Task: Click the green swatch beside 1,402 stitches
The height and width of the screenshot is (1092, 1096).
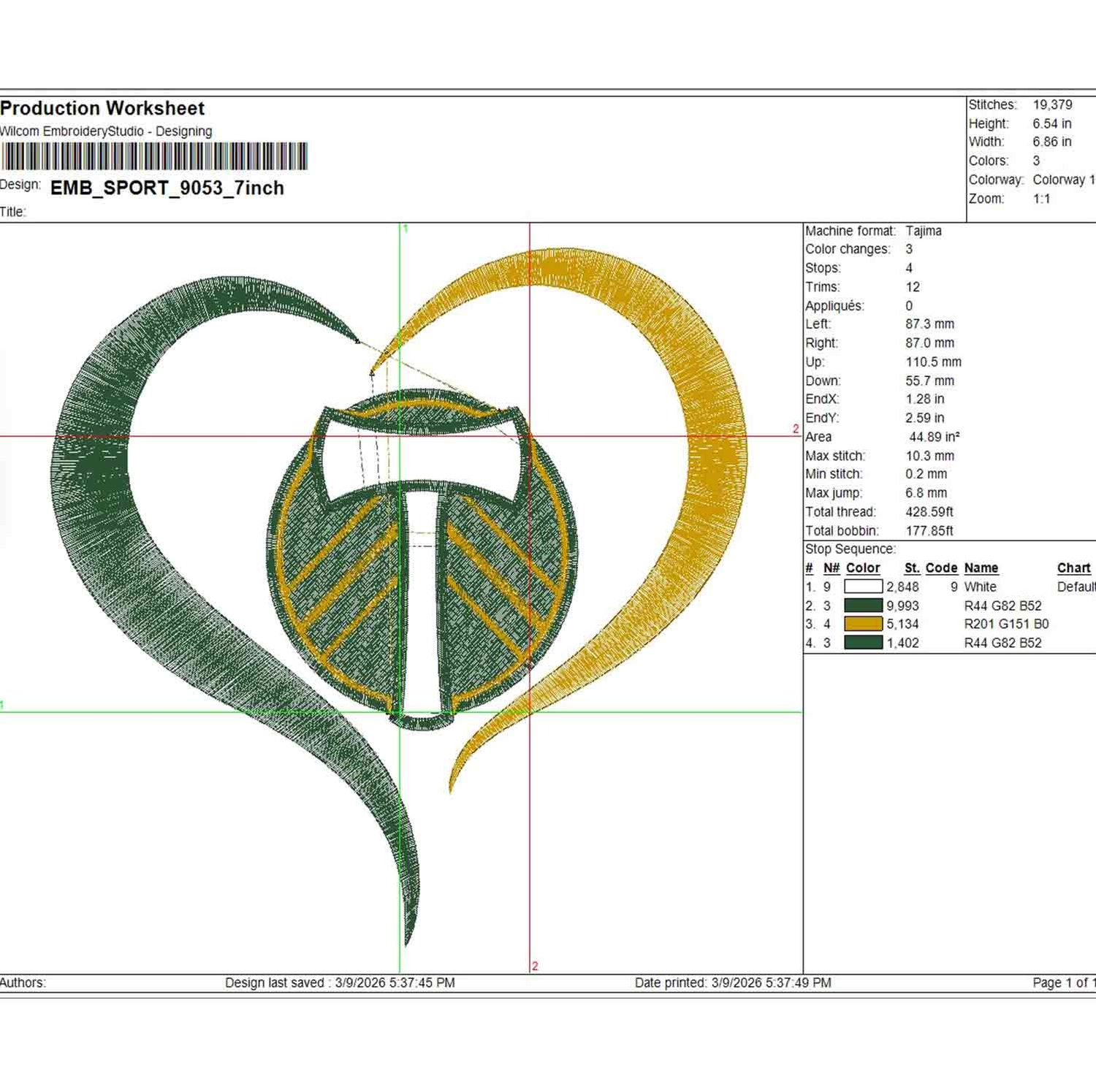Action: click(863, 643)
